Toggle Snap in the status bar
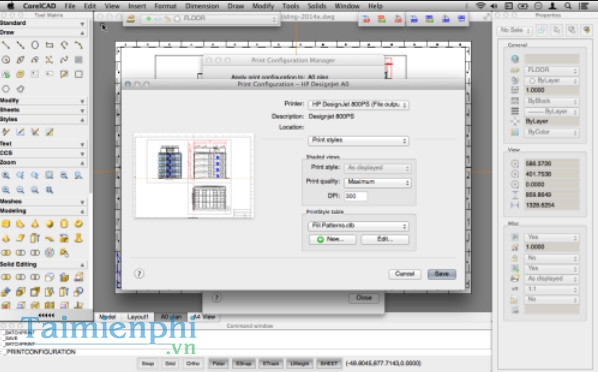The height and width of the screenshot is (372, 598). 148,363
